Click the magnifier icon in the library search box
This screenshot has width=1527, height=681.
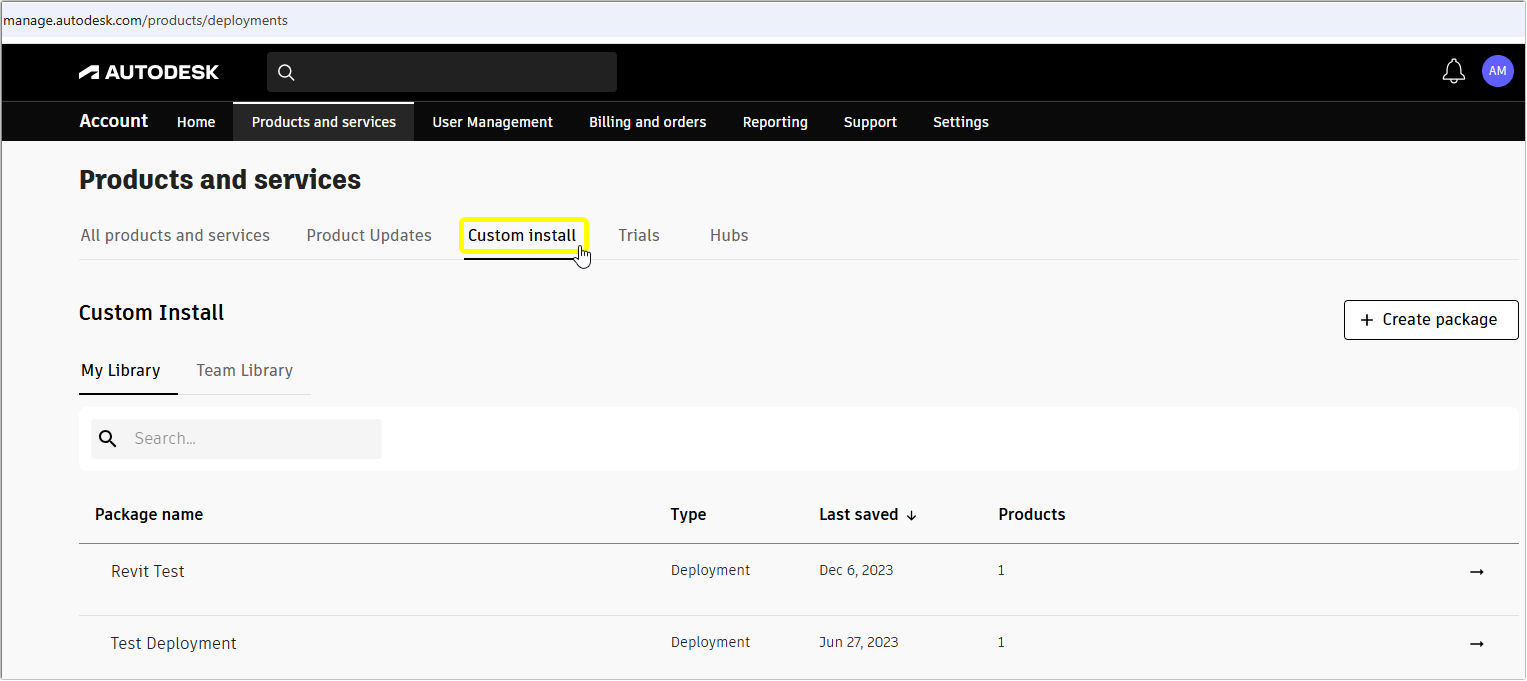[107, 438]
